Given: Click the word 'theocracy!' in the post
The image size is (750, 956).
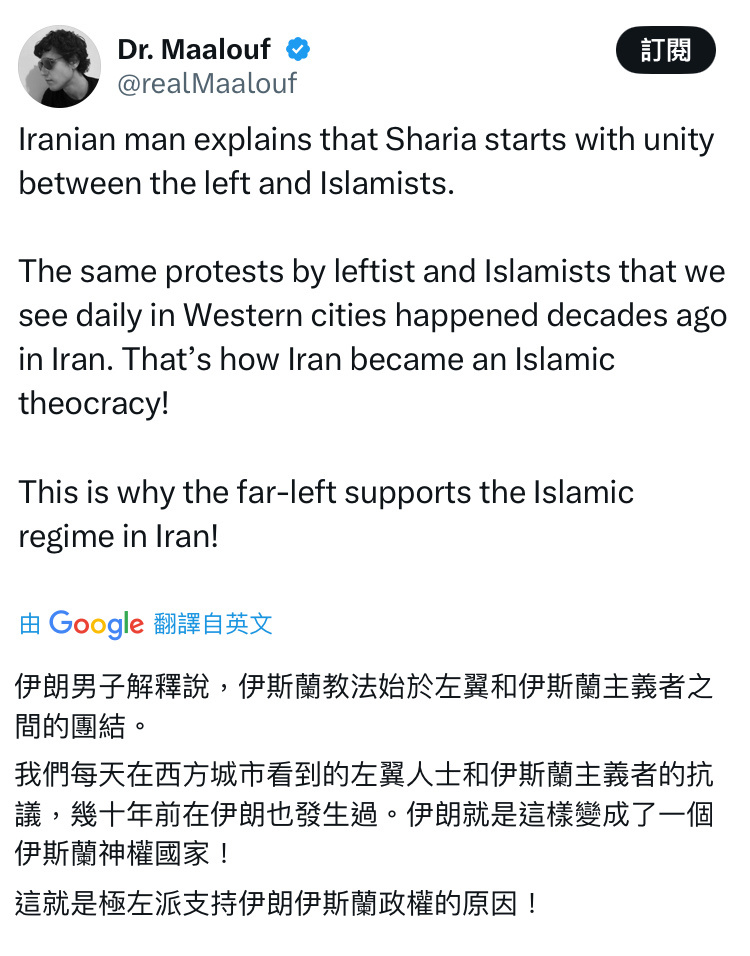Looking at the screenshot, I should [x=94, y=404].
